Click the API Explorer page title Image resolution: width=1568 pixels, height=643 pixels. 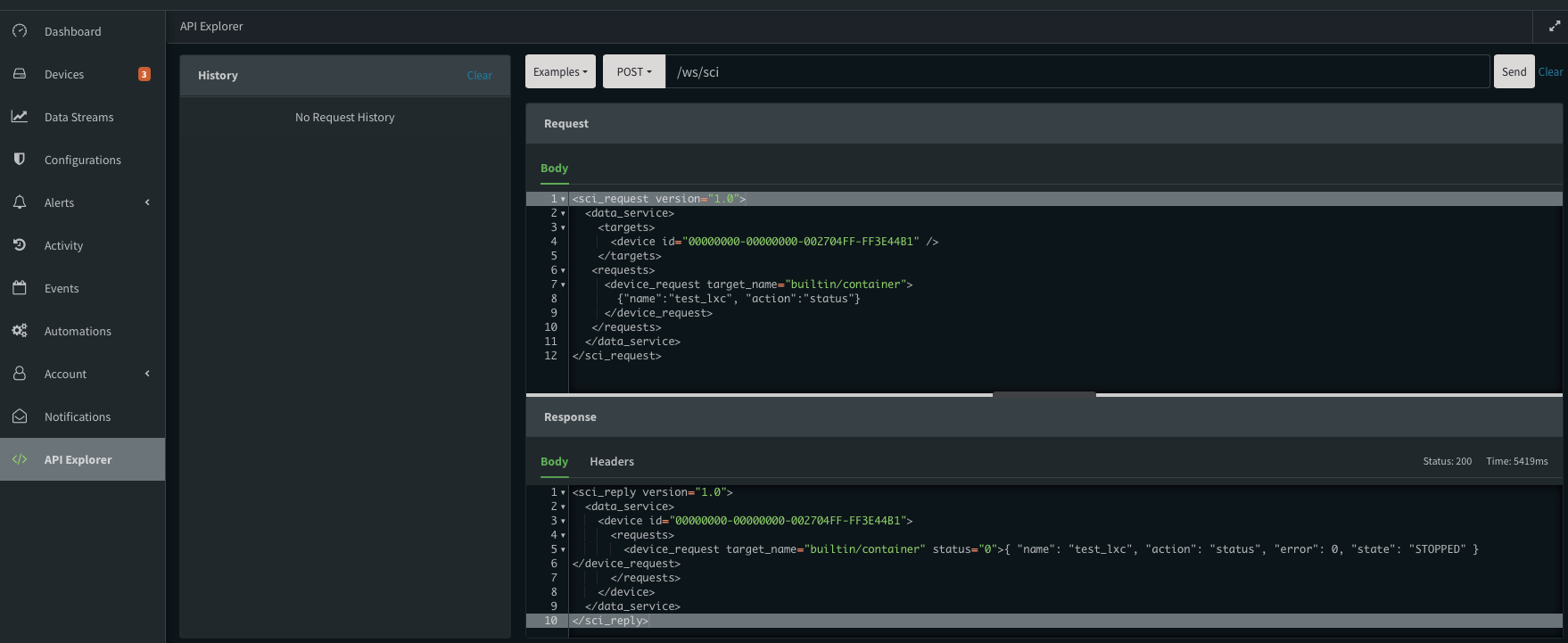[211, 26]
